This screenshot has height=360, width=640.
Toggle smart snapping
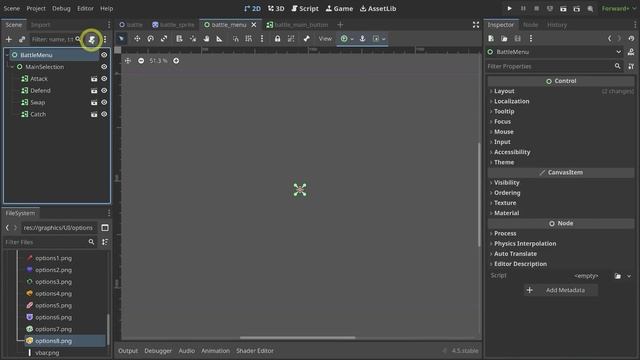pyautogui.click(x=236, y=39)
